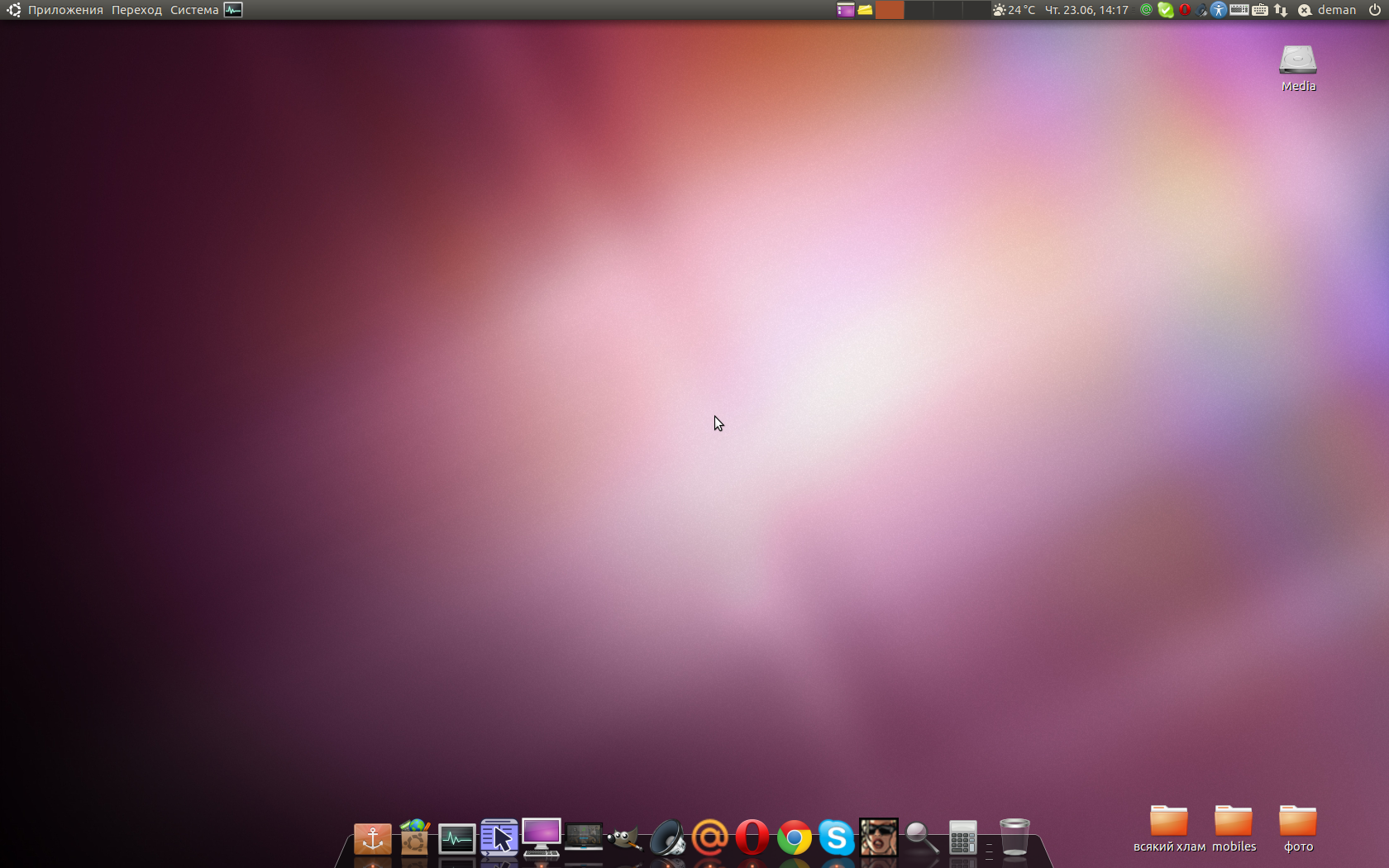Launch Ubuntu Software Center from the dock

pyautogui.click(x=414, y=837)
